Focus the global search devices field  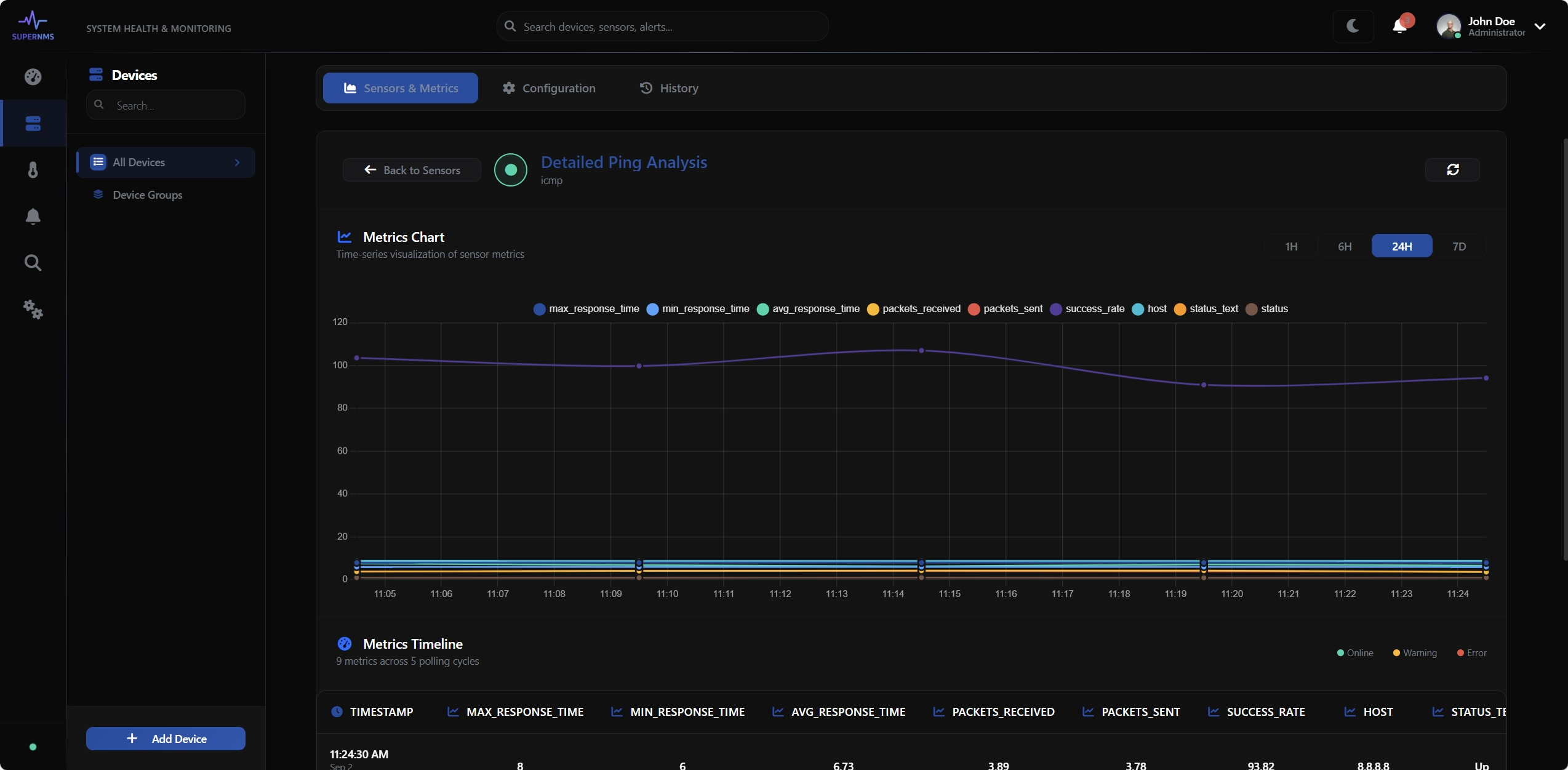pyautogui.click(x=662, y=26)
